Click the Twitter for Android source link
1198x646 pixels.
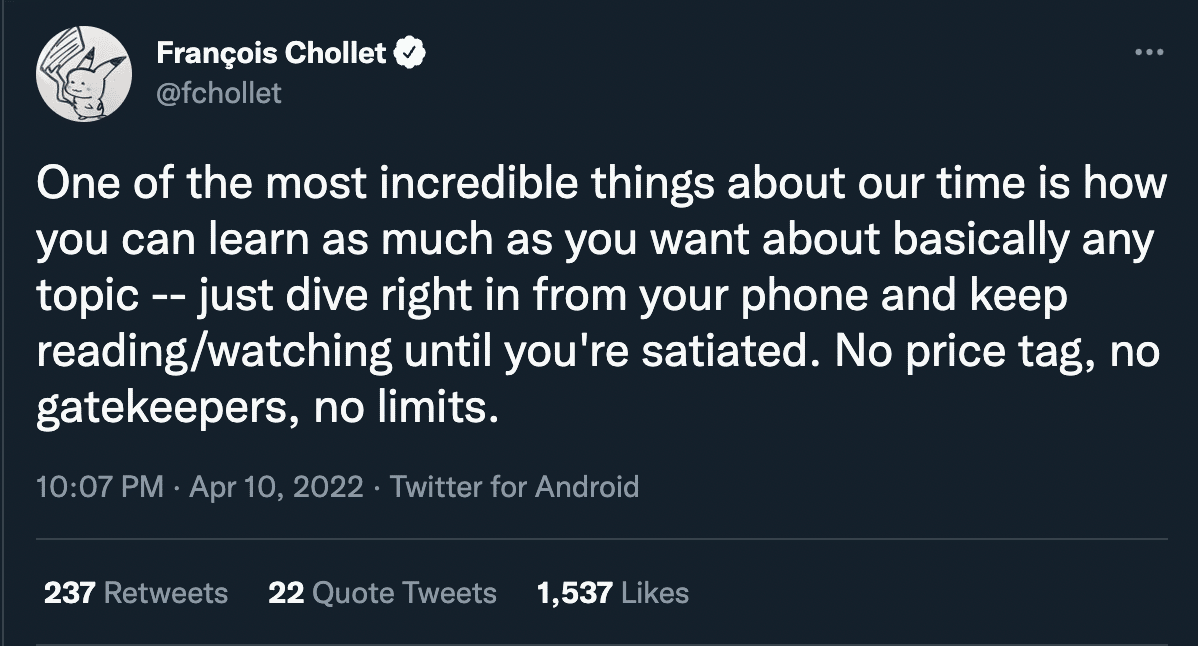[514, 486]
